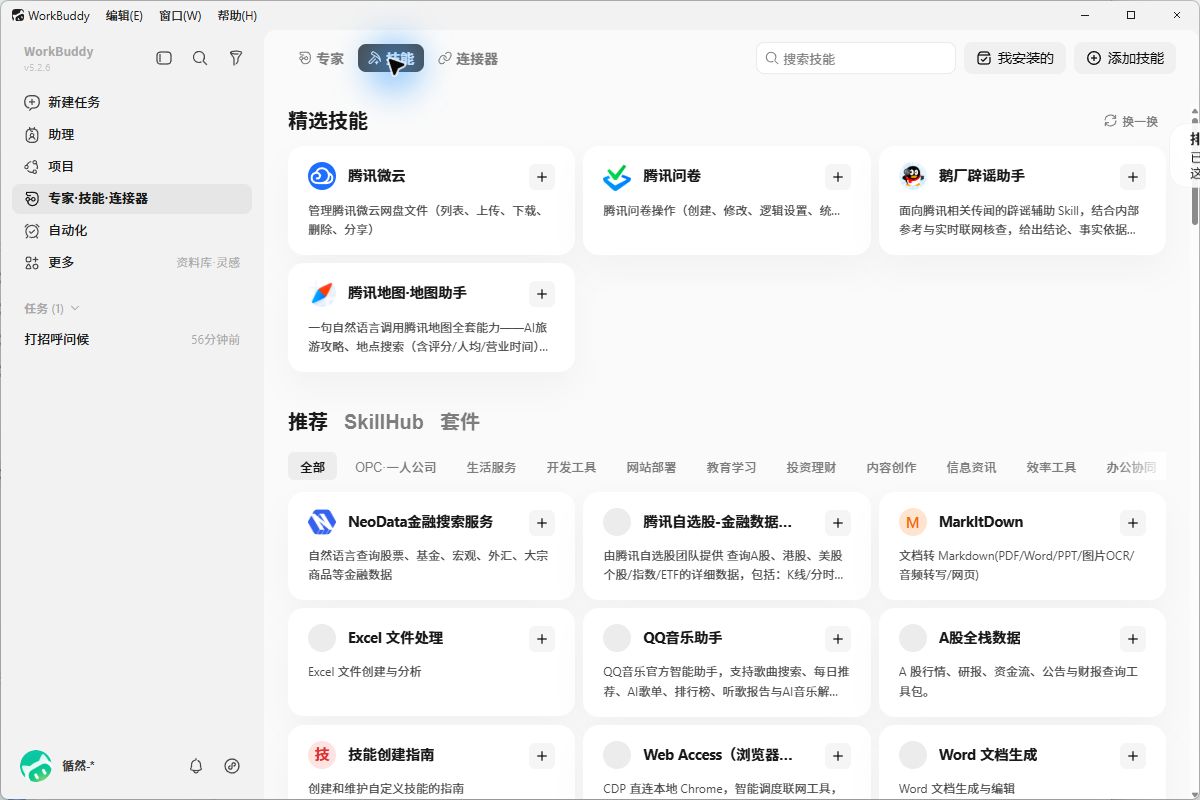Click the 我安装的 button
This screenshot has height=800, width=1200.
coord(1015,58)
